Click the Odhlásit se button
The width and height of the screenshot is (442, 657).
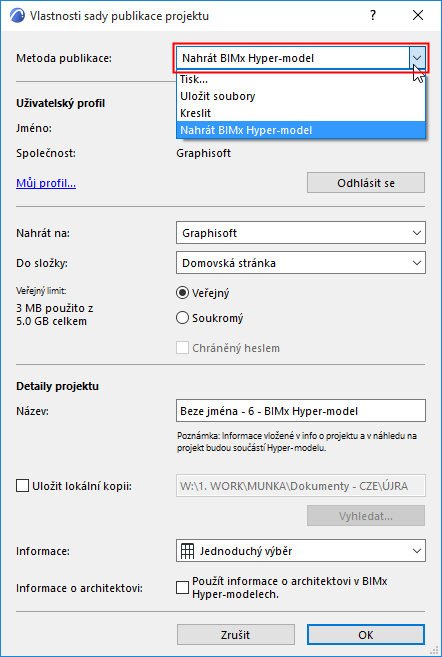coord(366,183)
